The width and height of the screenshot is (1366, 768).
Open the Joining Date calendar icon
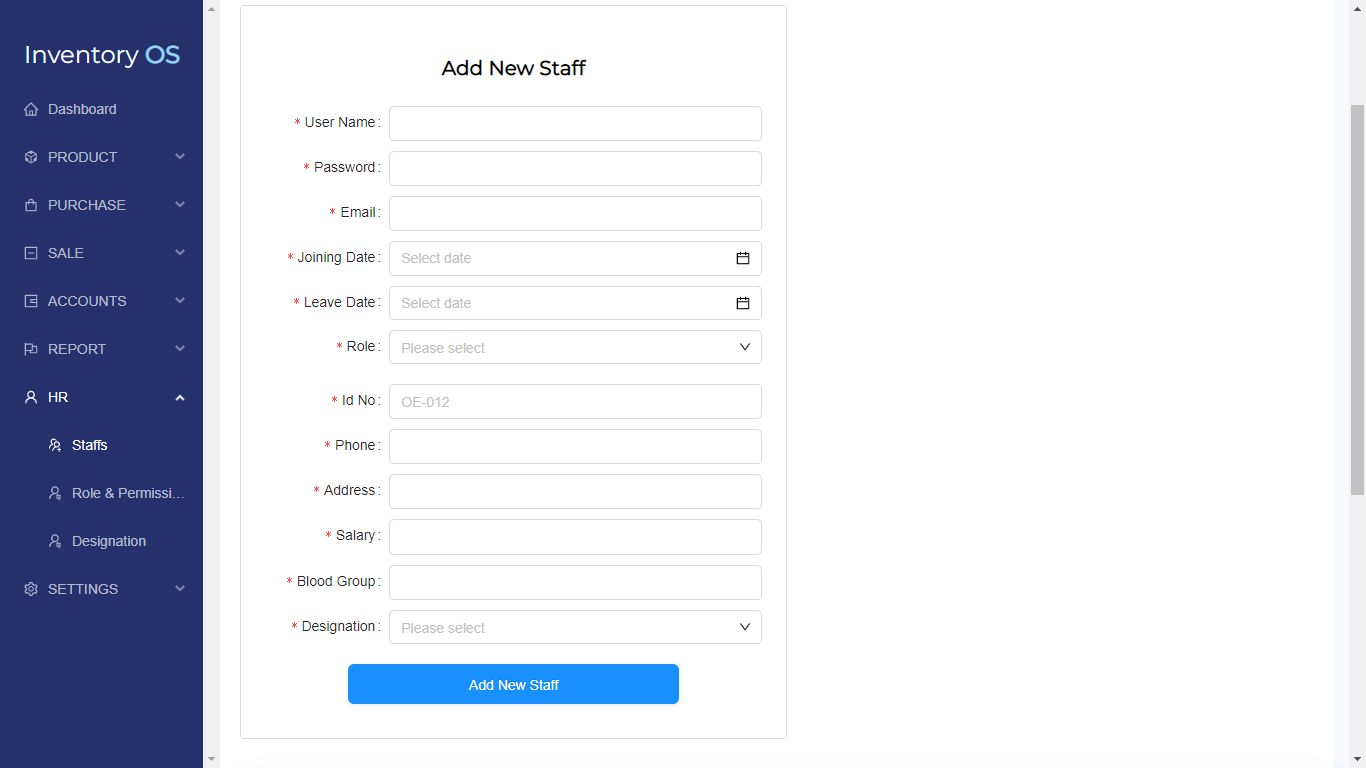(x=743, y=258)
